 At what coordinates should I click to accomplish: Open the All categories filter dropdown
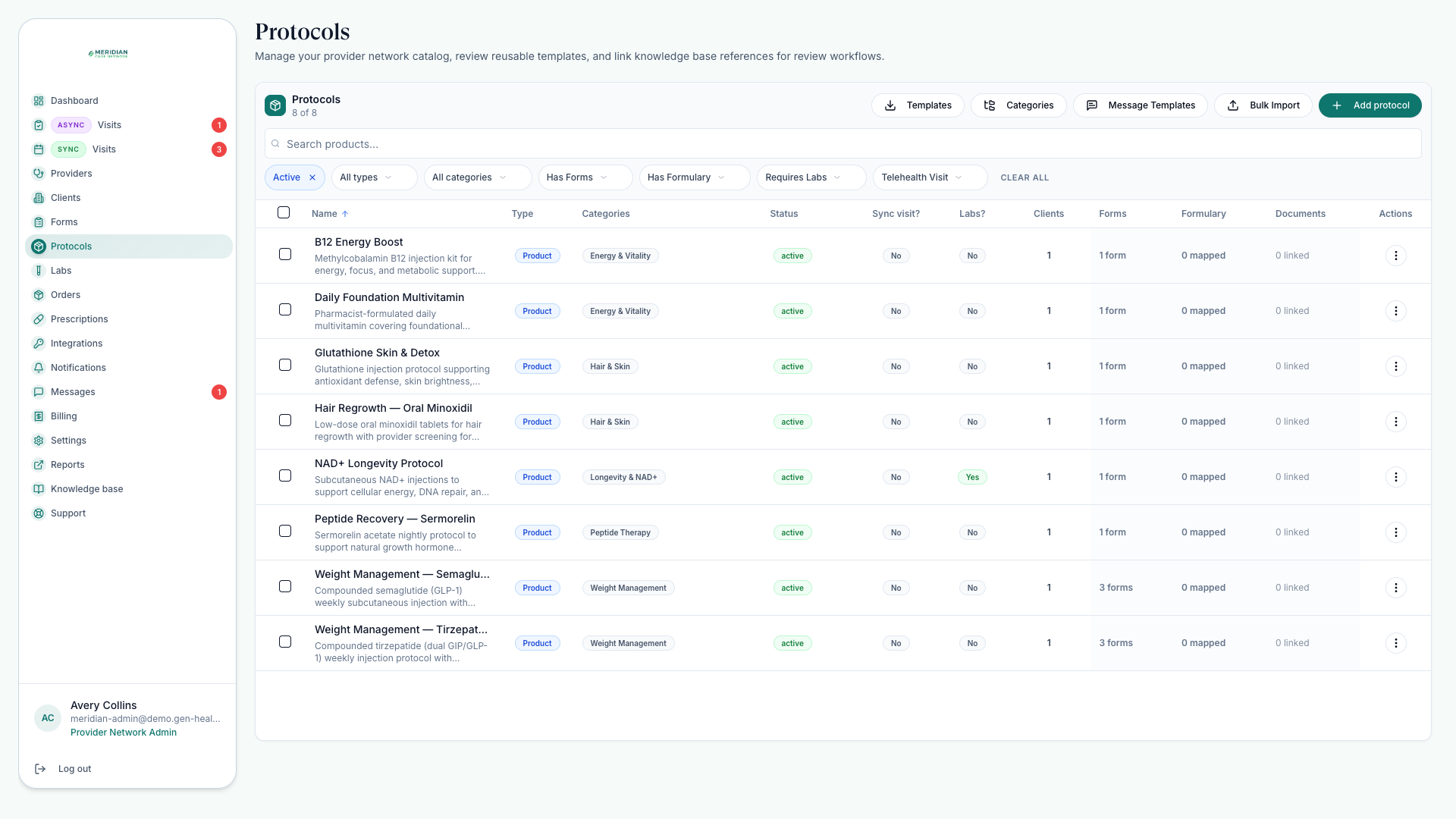tap(478, 177)
